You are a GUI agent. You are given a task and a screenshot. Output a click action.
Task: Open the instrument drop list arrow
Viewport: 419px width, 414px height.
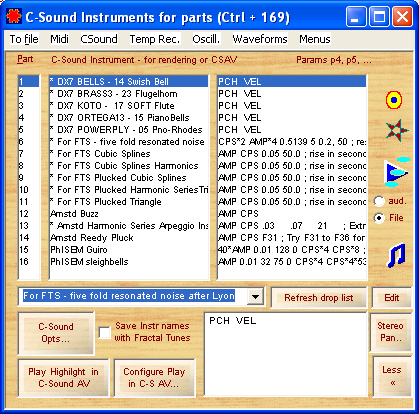pos(255,296)
